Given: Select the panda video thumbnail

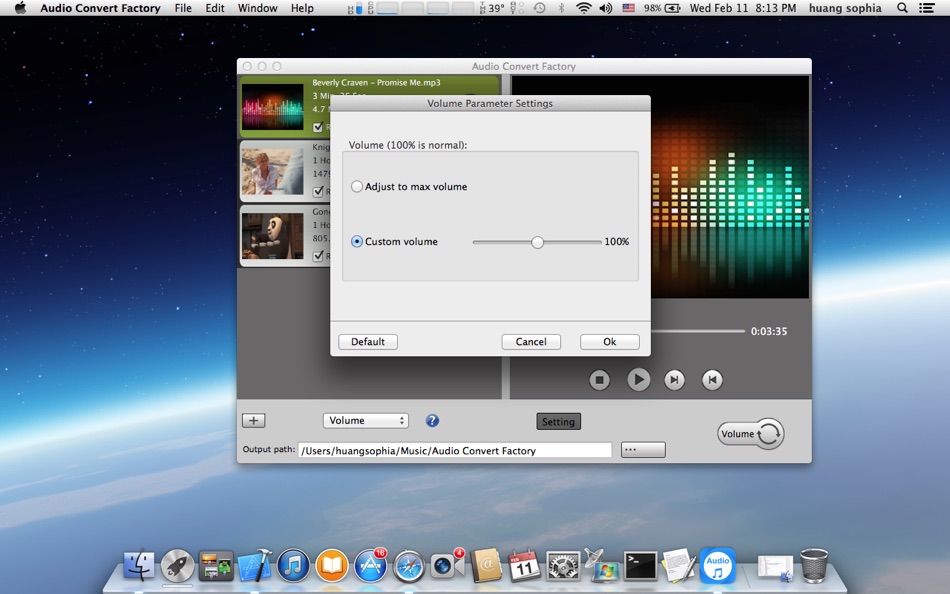Looking at the screenshot, I should pyautogui.click(x=273, y=236).
